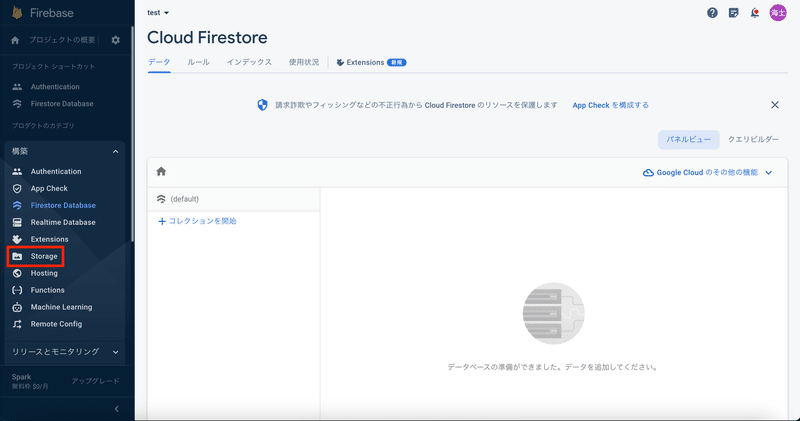Screen dimensions: 800x421
Task: Open the release notes icon in header
Action: 734,13
